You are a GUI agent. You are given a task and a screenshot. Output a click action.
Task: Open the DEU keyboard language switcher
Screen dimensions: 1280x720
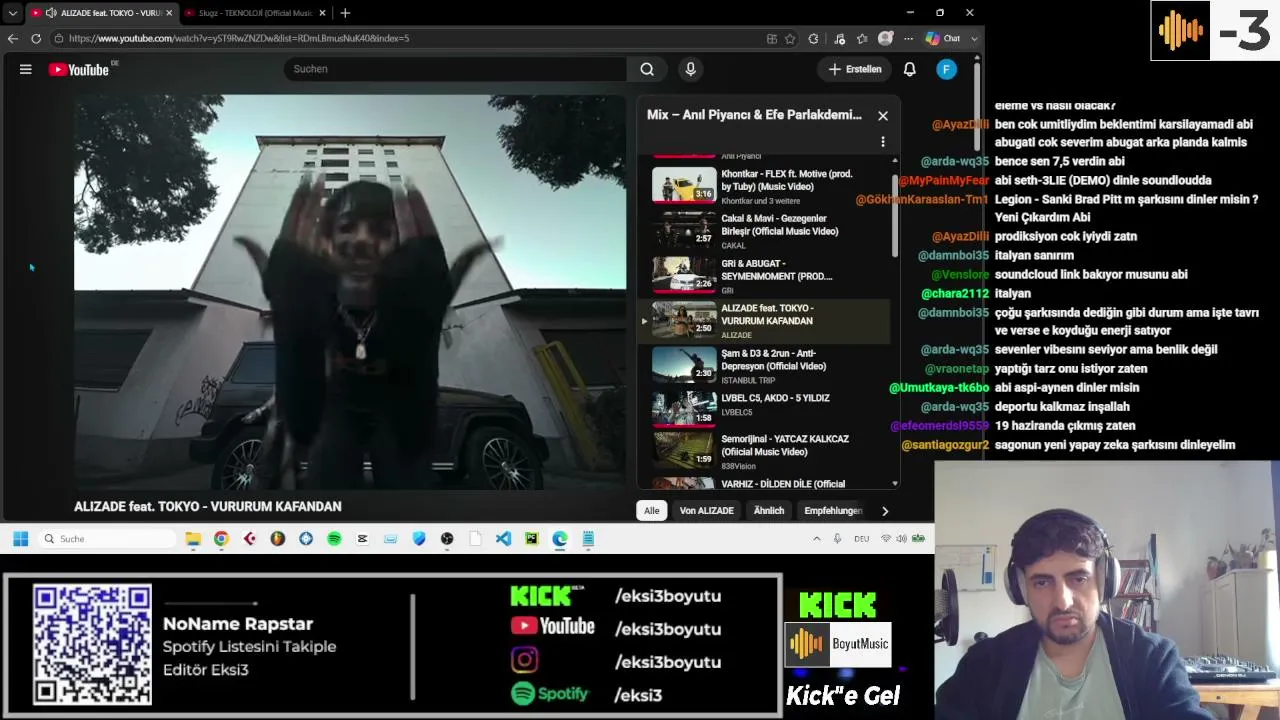click(x=861, y=539)
